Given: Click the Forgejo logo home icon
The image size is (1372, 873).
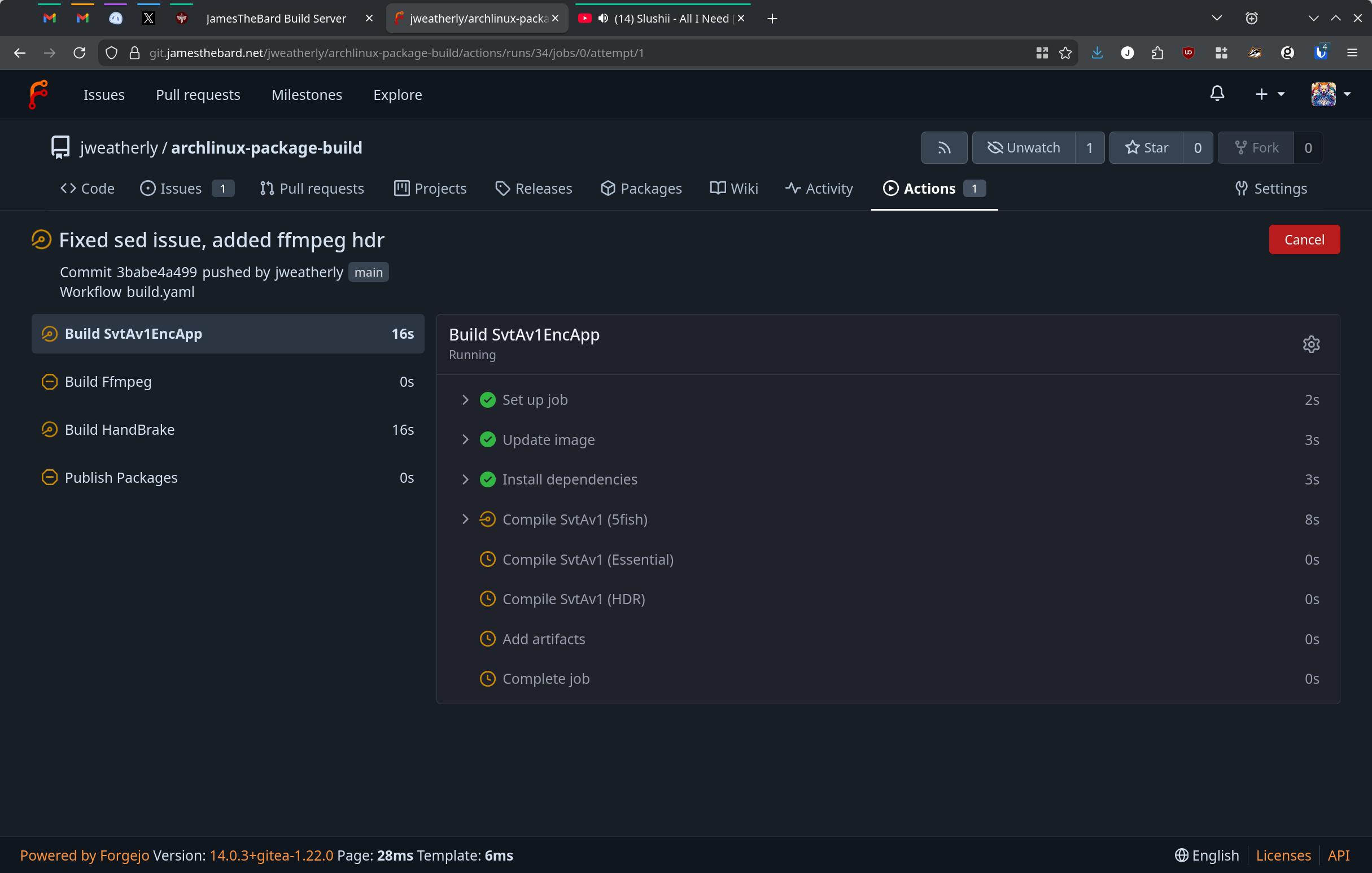Looking at the screenshot, I should [38, 95].
